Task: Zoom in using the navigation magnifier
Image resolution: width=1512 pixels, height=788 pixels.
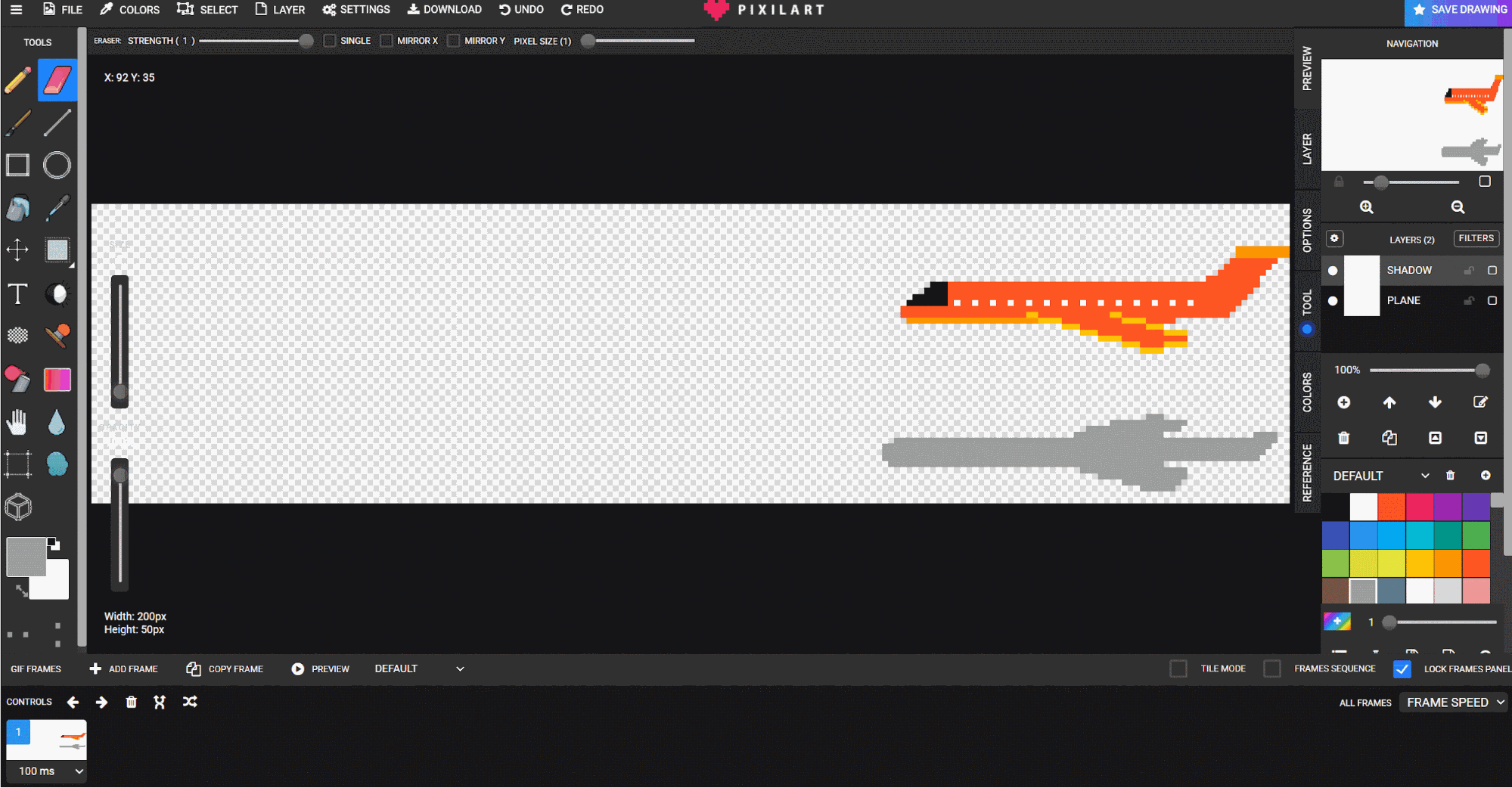Action: pos(1366,207)
